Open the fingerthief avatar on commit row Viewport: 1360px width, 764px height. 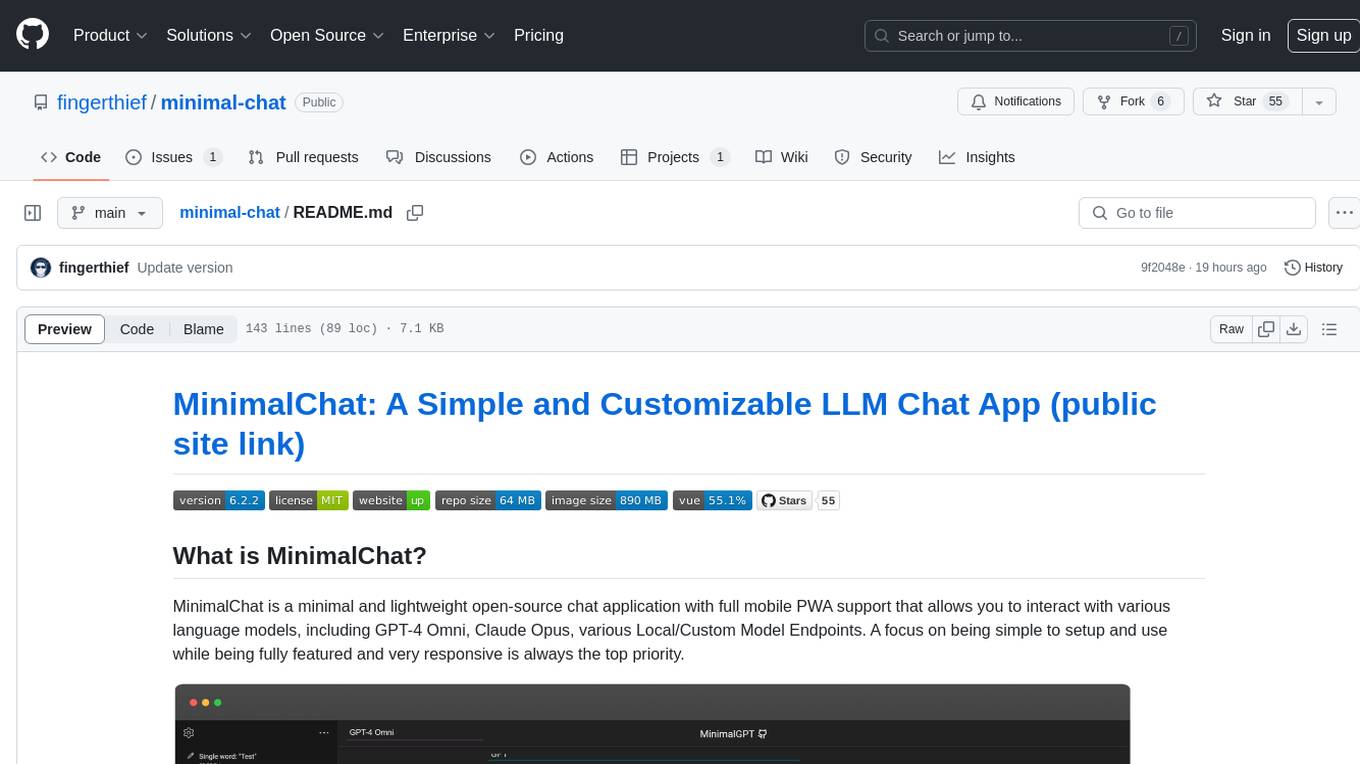41,268
